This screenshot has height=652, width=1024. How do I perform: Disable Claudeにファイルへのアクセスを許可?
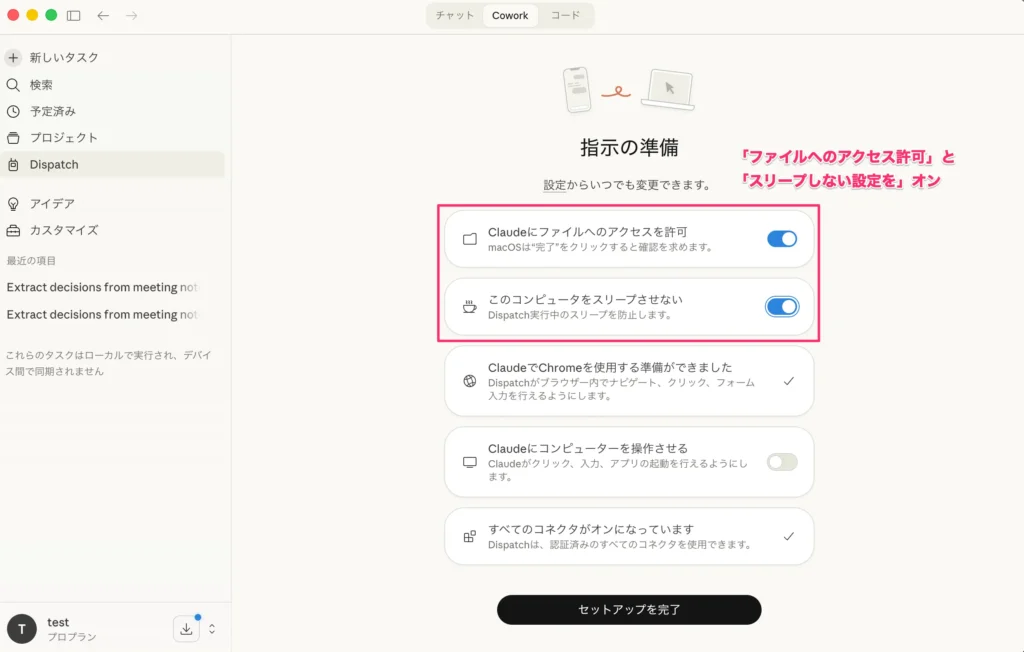[781, 239]
